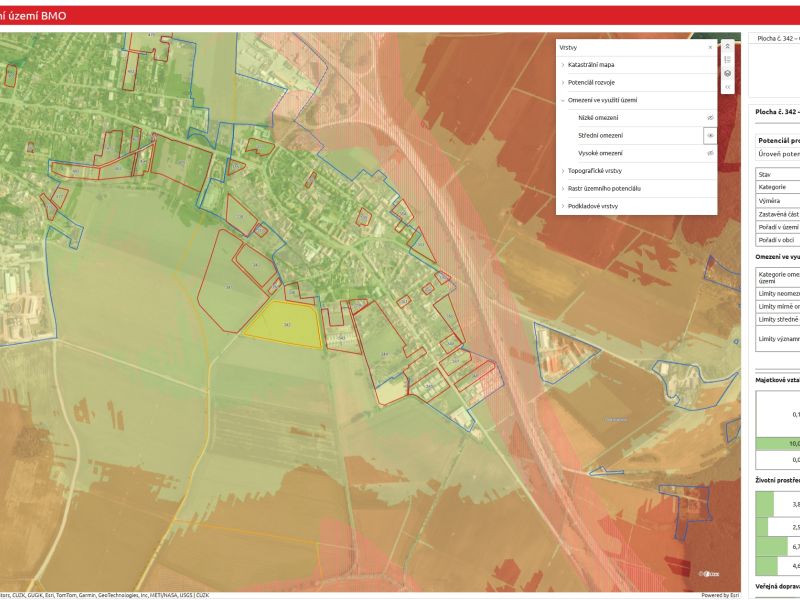This screenshot has height=600, width=800.
Task: Open the basemap gallery icon
Action: 727,74
